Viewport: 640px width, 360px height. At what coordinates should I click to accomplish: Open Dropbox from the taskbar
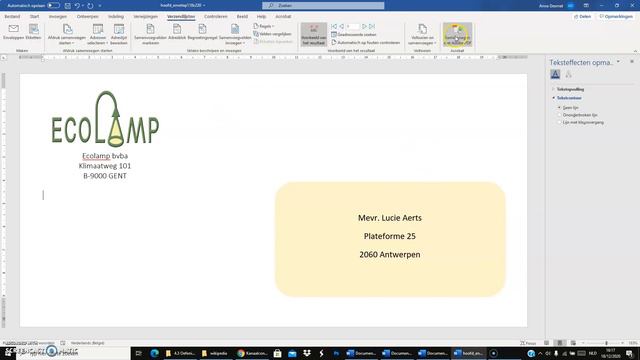pyautogui.click(x=307, y=353)
